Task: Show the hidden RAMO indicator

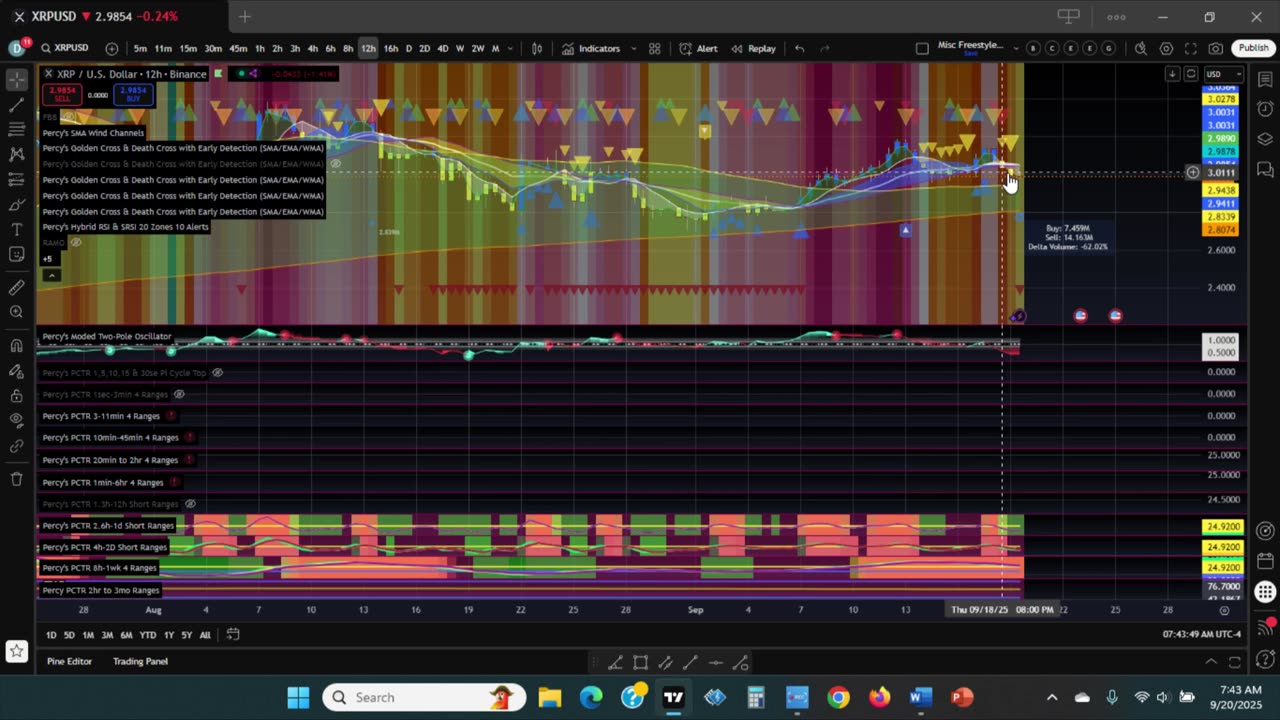Action: (x=75, y=243)
